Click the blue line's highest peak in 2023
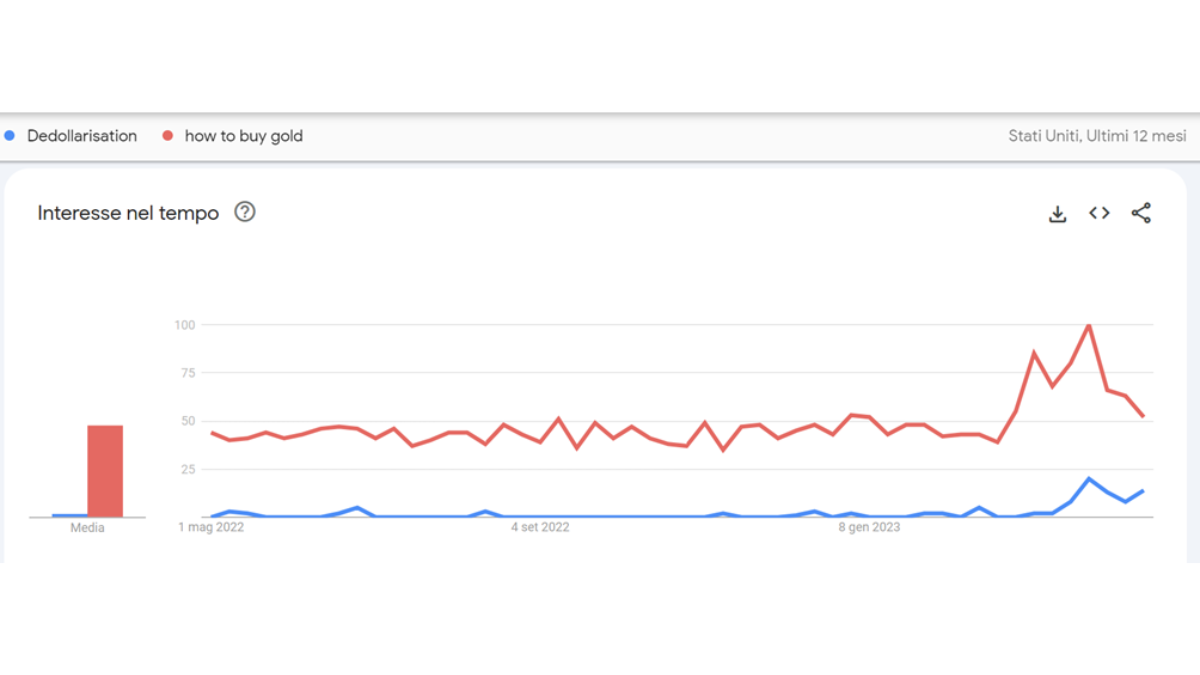This screenshot has height=675, width=1200. point(1089,479)
